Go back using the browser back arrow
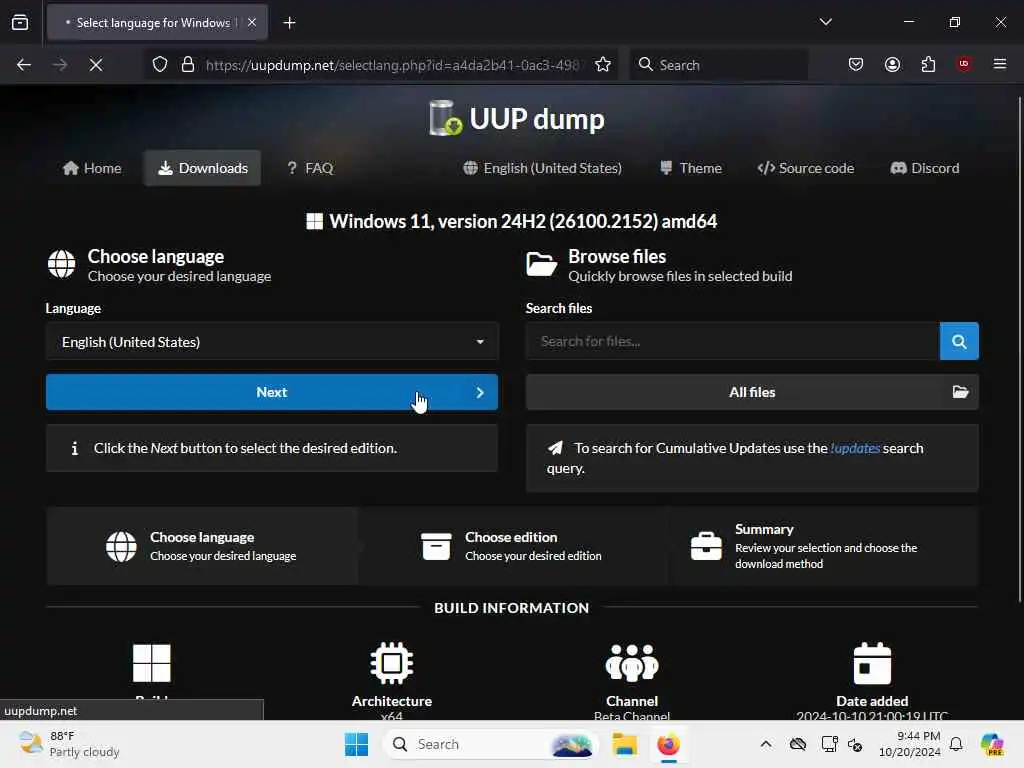1024x768 pixels. (24, 65)
